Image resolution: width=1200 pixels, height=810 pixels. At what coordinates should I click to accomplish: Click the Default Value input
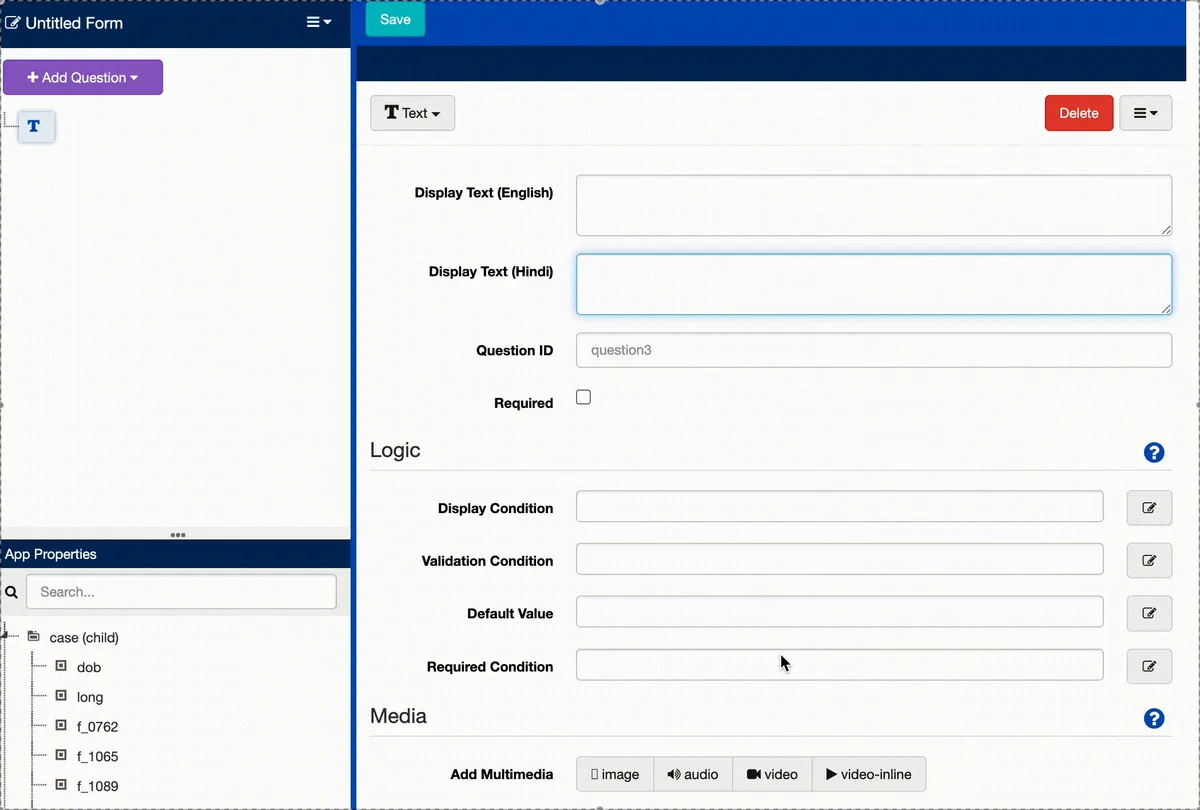click(x=840, y=612)
